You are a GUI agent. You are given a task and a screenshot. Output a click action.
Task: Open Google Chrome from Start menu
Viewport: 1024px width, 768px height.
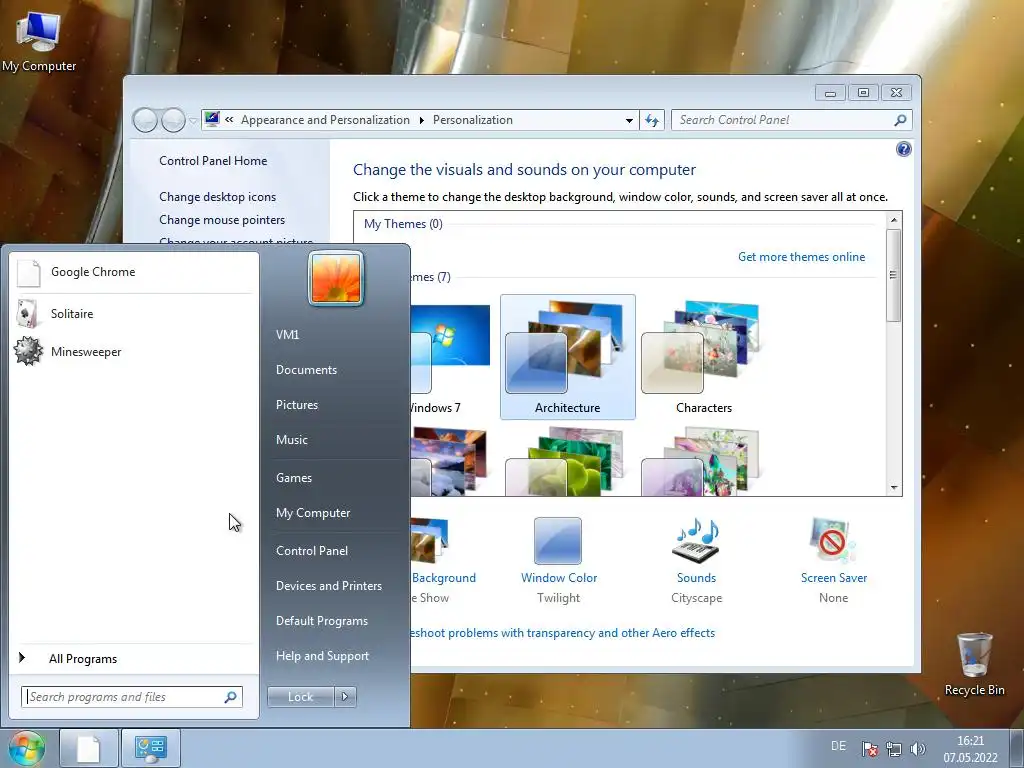coord(134,272)
